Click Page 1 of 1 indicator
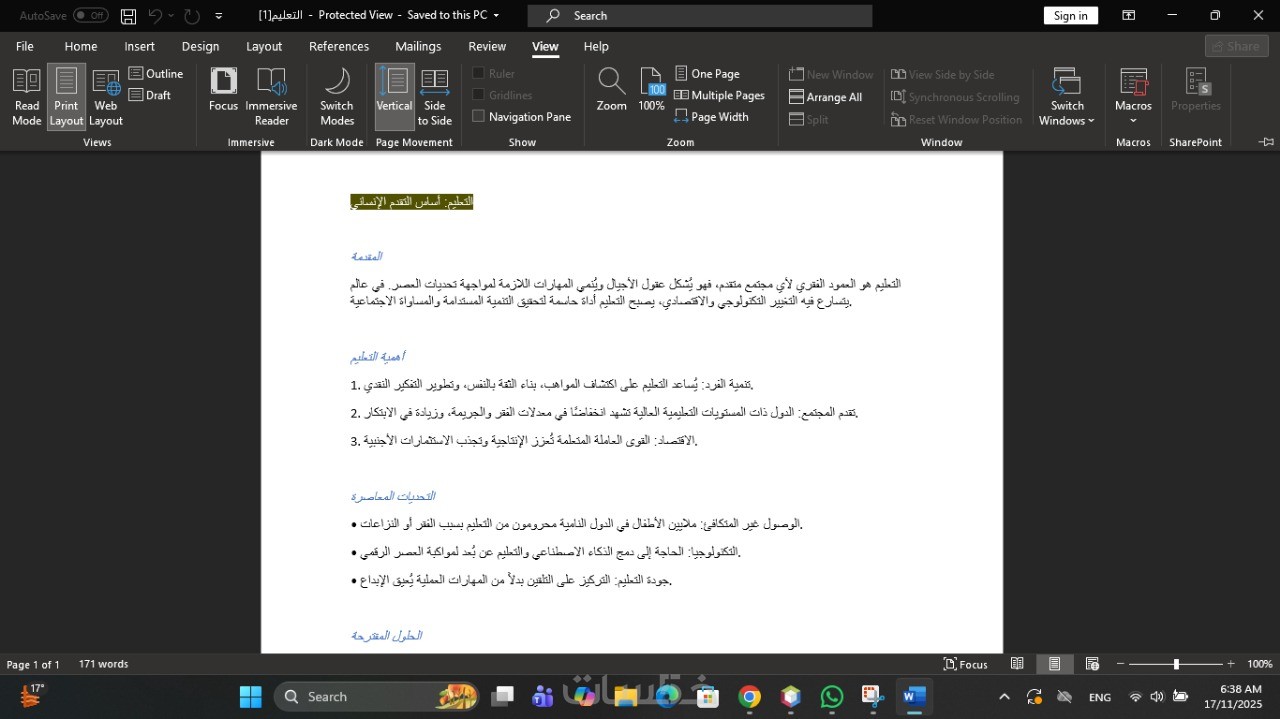The image size is (1280, 719). (33, 664)
